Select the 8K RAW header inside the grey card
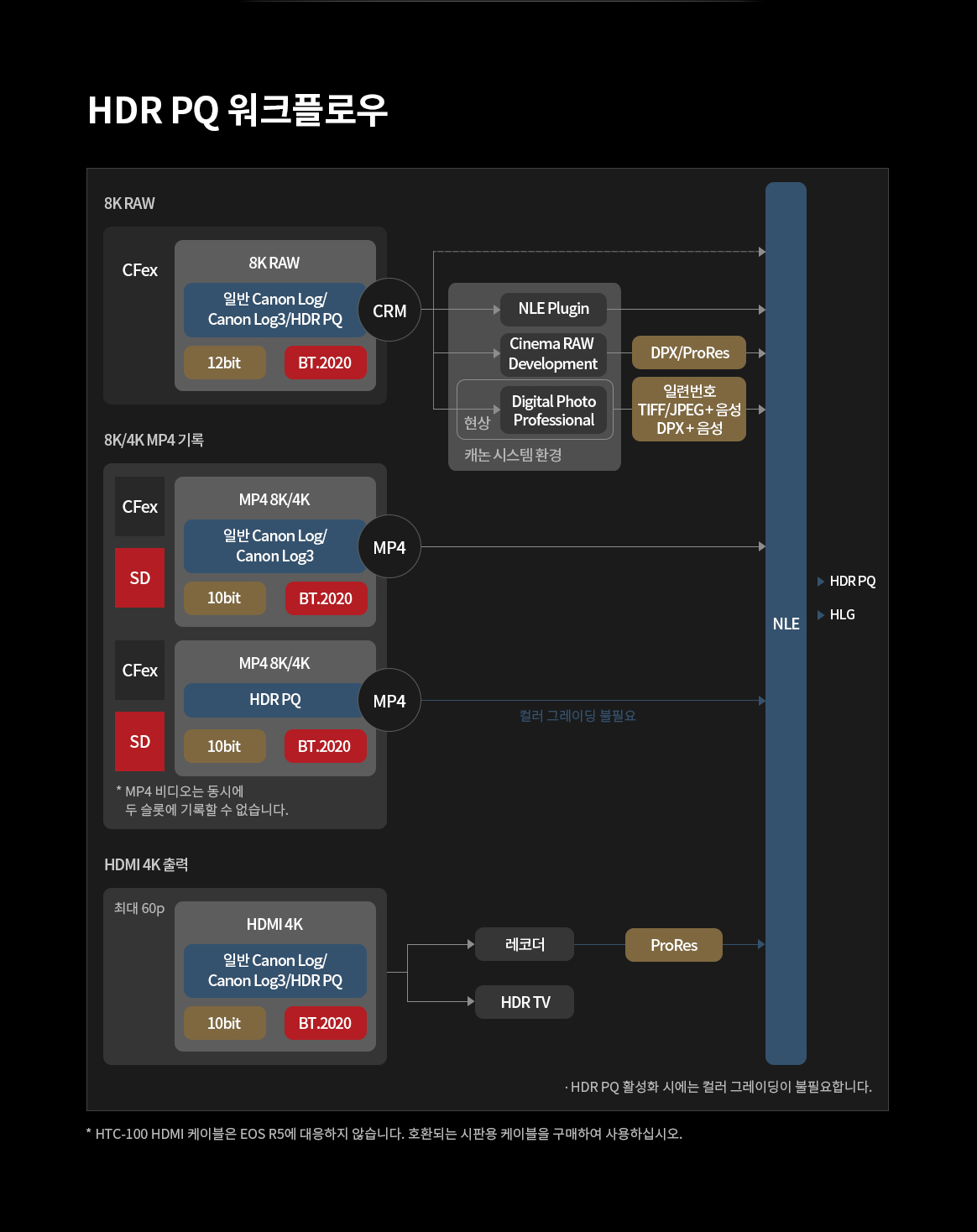977x1232 pixels. pyautogui.click(x=274, y=263)
